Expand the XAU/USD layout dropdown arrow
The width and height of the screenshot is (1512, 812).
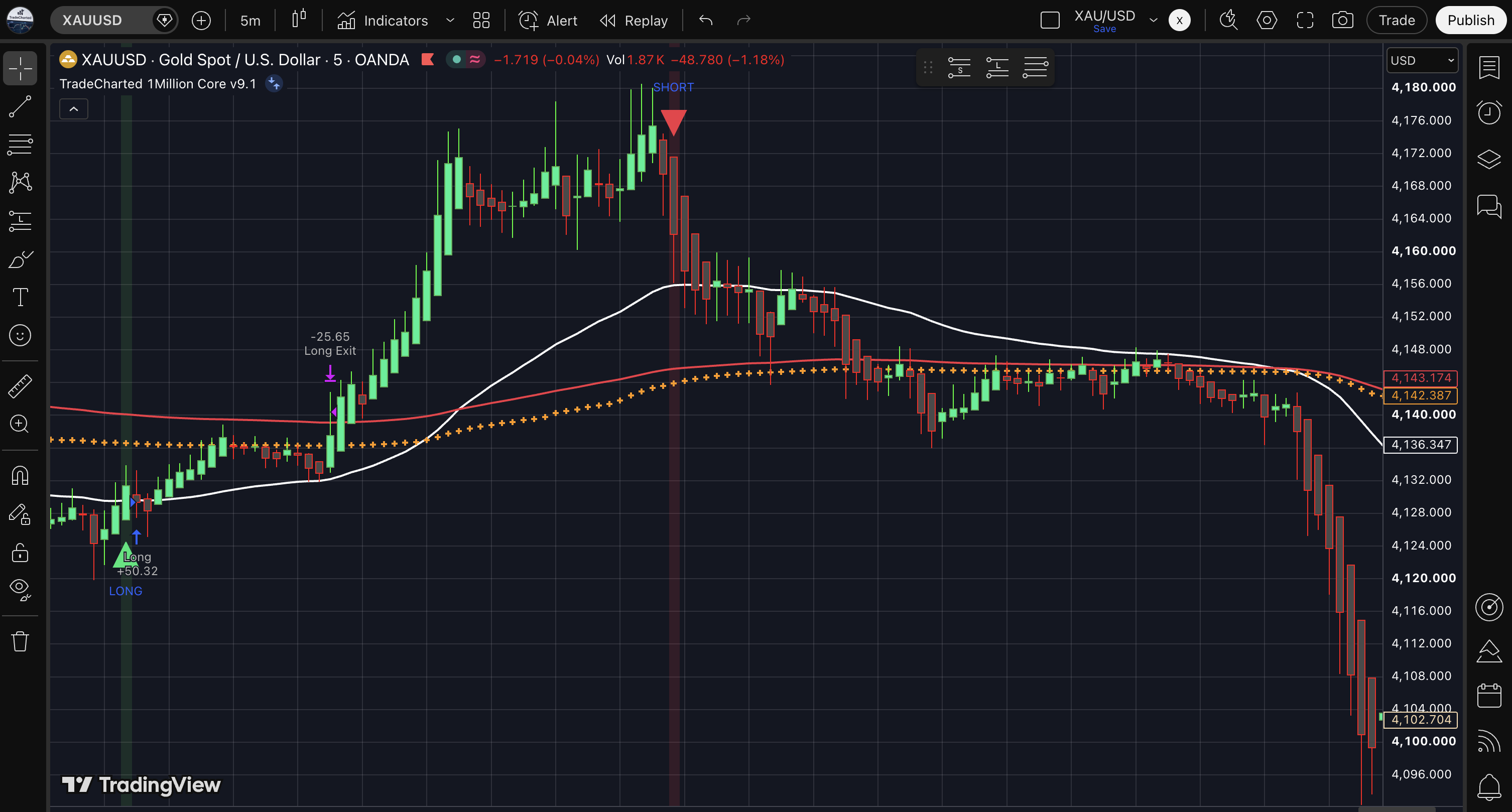[x=1153, y=21]
